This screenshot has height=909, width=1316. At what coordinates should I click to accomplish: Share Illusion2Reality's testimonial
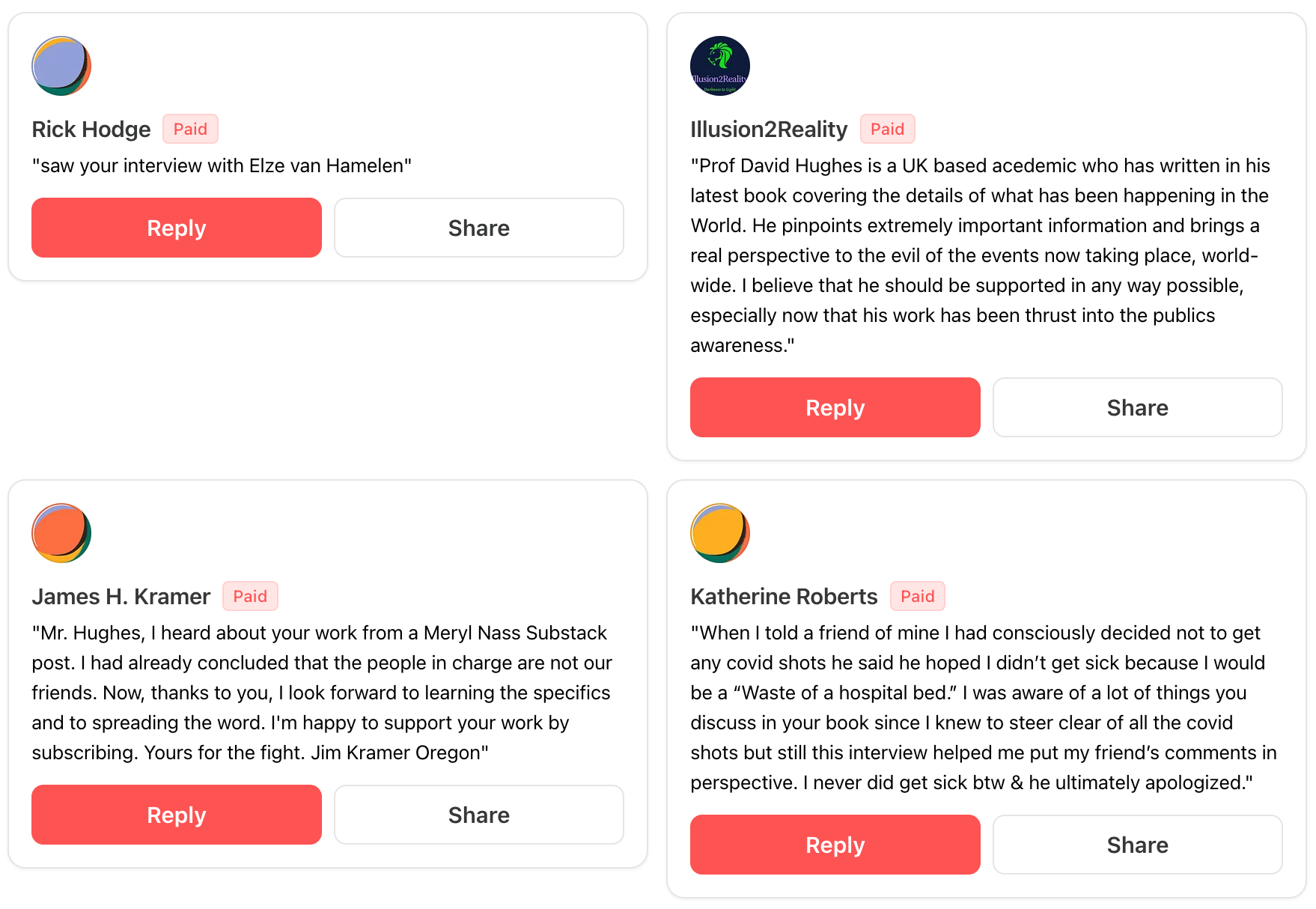pyautogui.click(x=1137, y=407)
